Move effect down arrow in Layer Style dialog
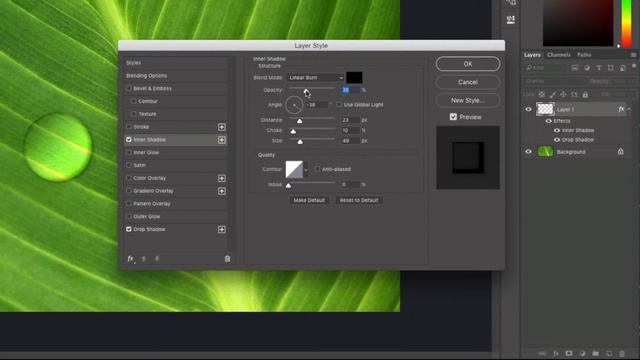This screenshot has height=360, width=640. point(157,259)
